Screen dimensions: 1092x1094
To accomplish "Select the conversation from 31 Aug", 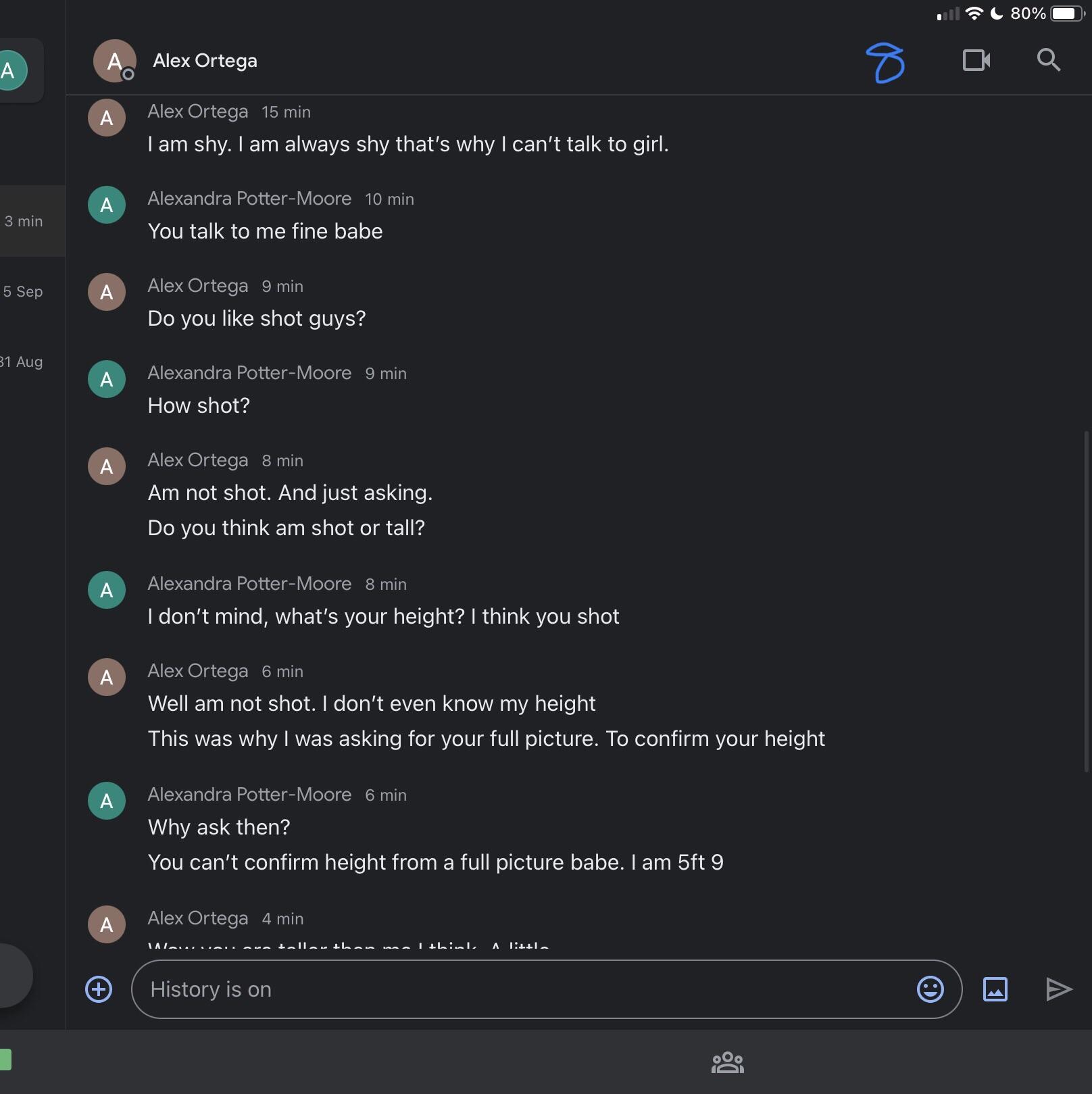I will tap(27, 362).
